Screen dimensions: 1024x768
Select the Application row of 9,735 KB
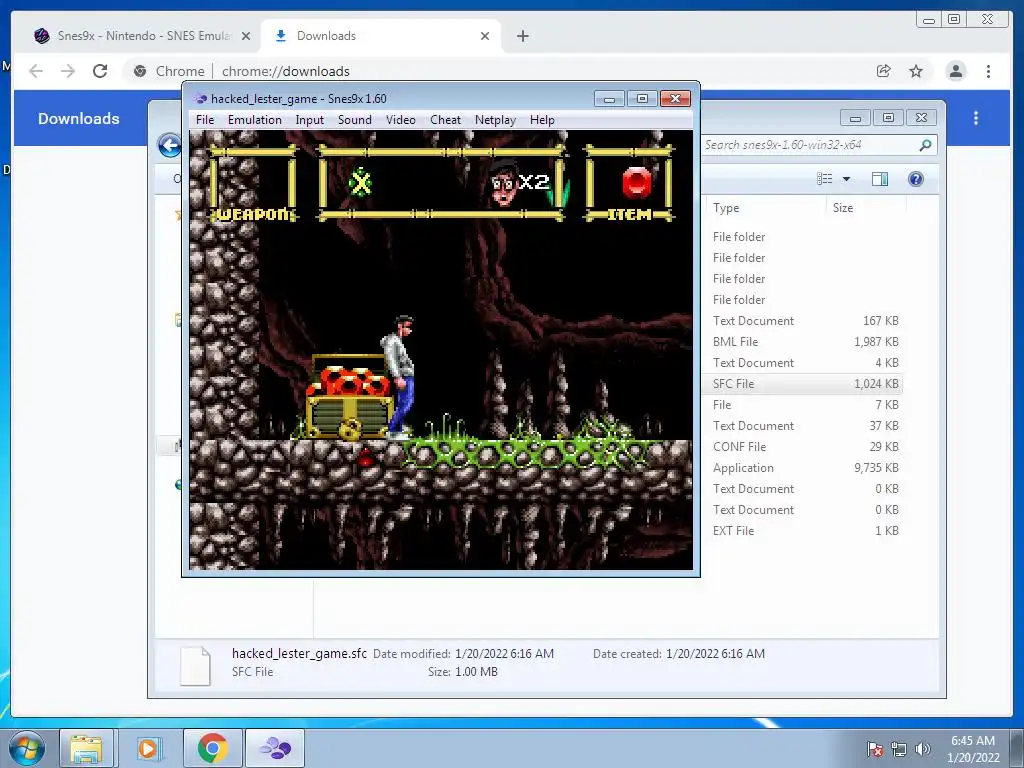click(x=803, y=468)
